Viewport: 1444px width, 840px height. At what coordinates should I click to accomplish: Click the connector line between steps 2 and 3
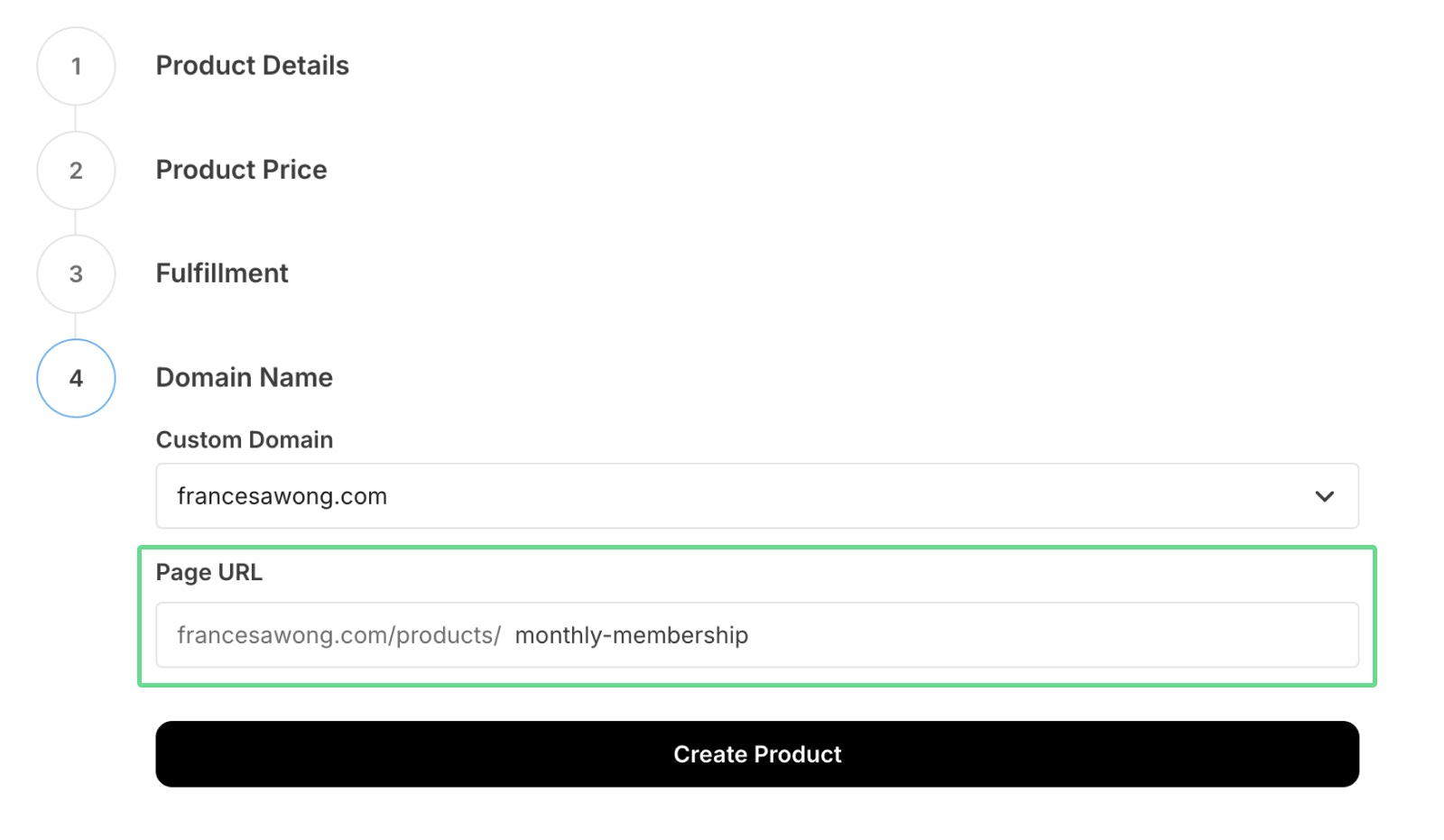[76, 222]
